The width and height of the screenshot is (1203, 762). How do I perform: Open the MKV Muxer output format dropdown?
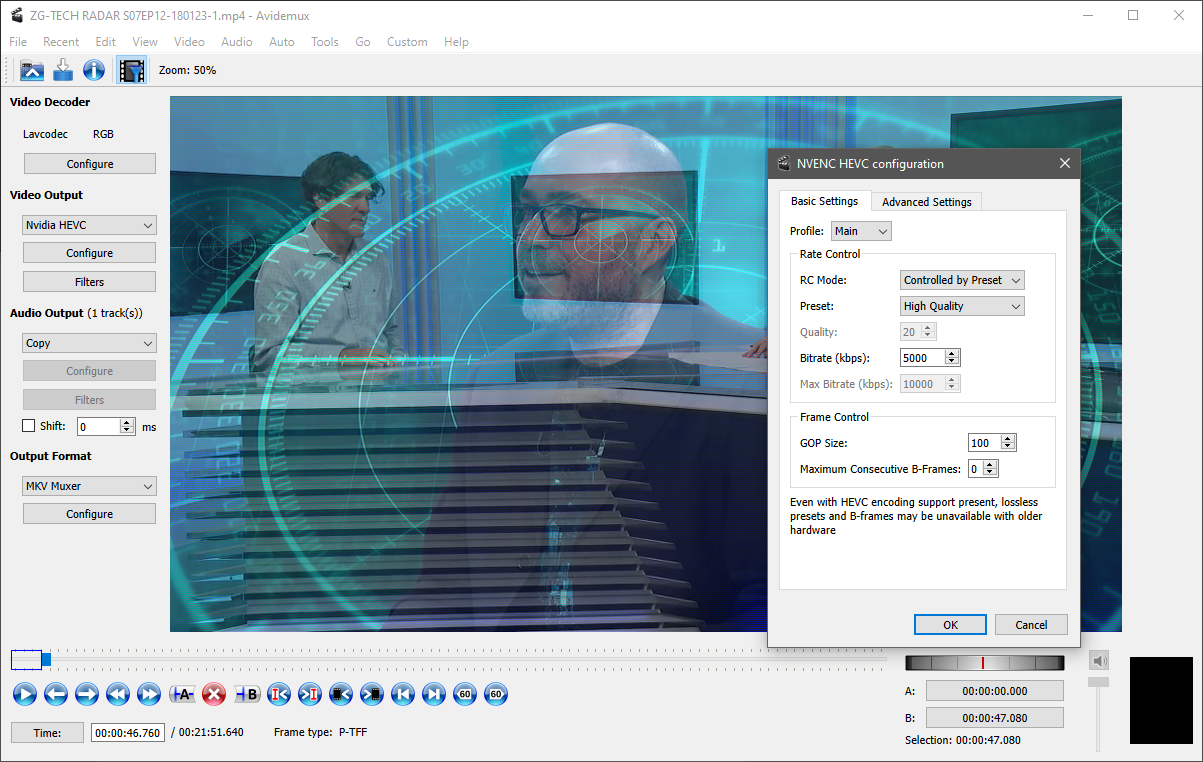(89, 487)
